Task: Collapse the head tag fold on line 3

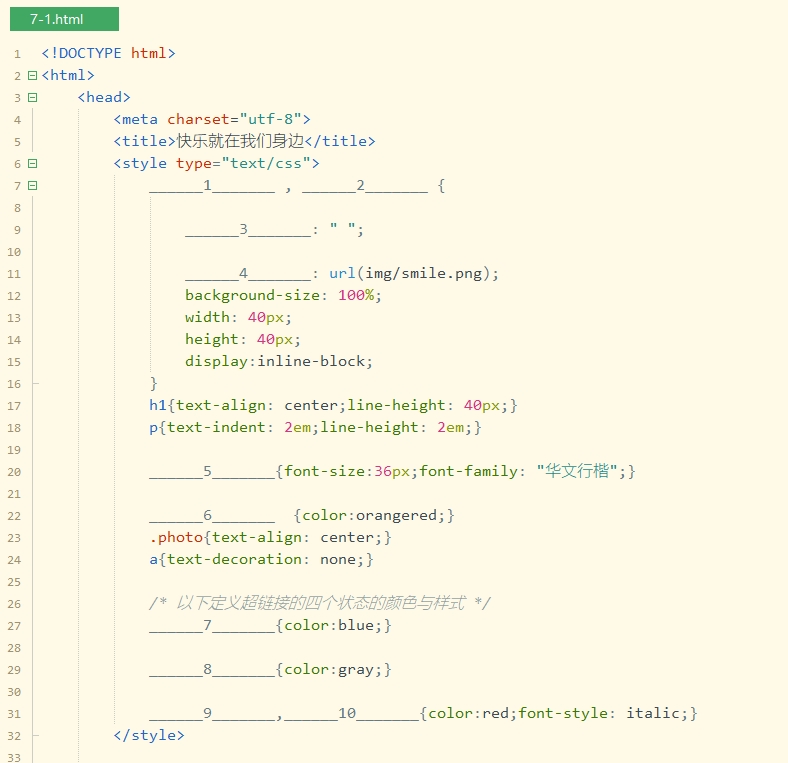Action: coord(33,97)
